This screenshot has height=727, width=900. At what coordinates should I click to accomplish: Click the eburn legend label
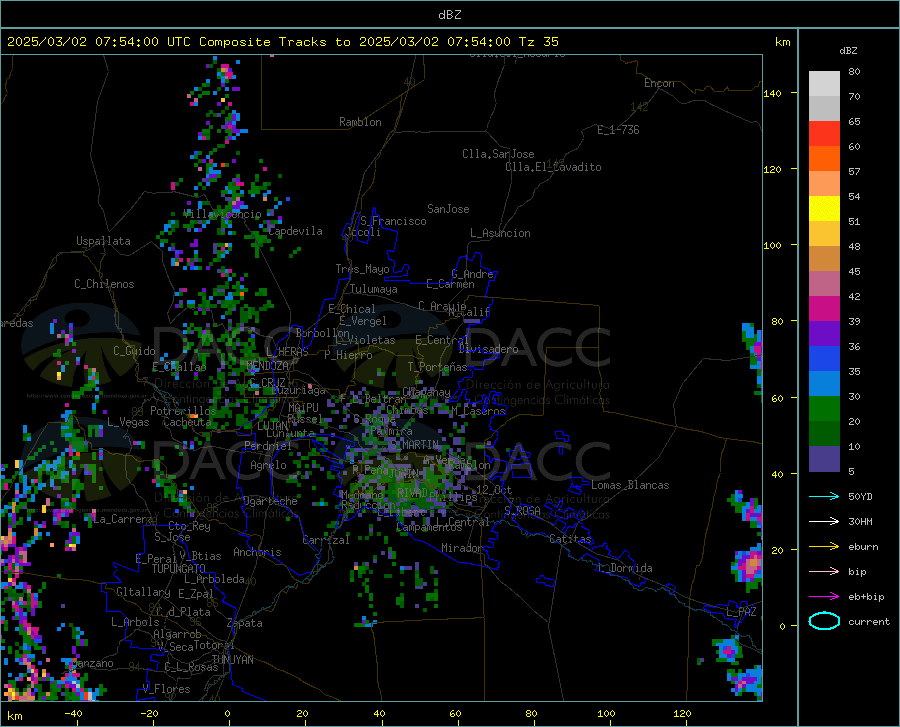[863, 546]
